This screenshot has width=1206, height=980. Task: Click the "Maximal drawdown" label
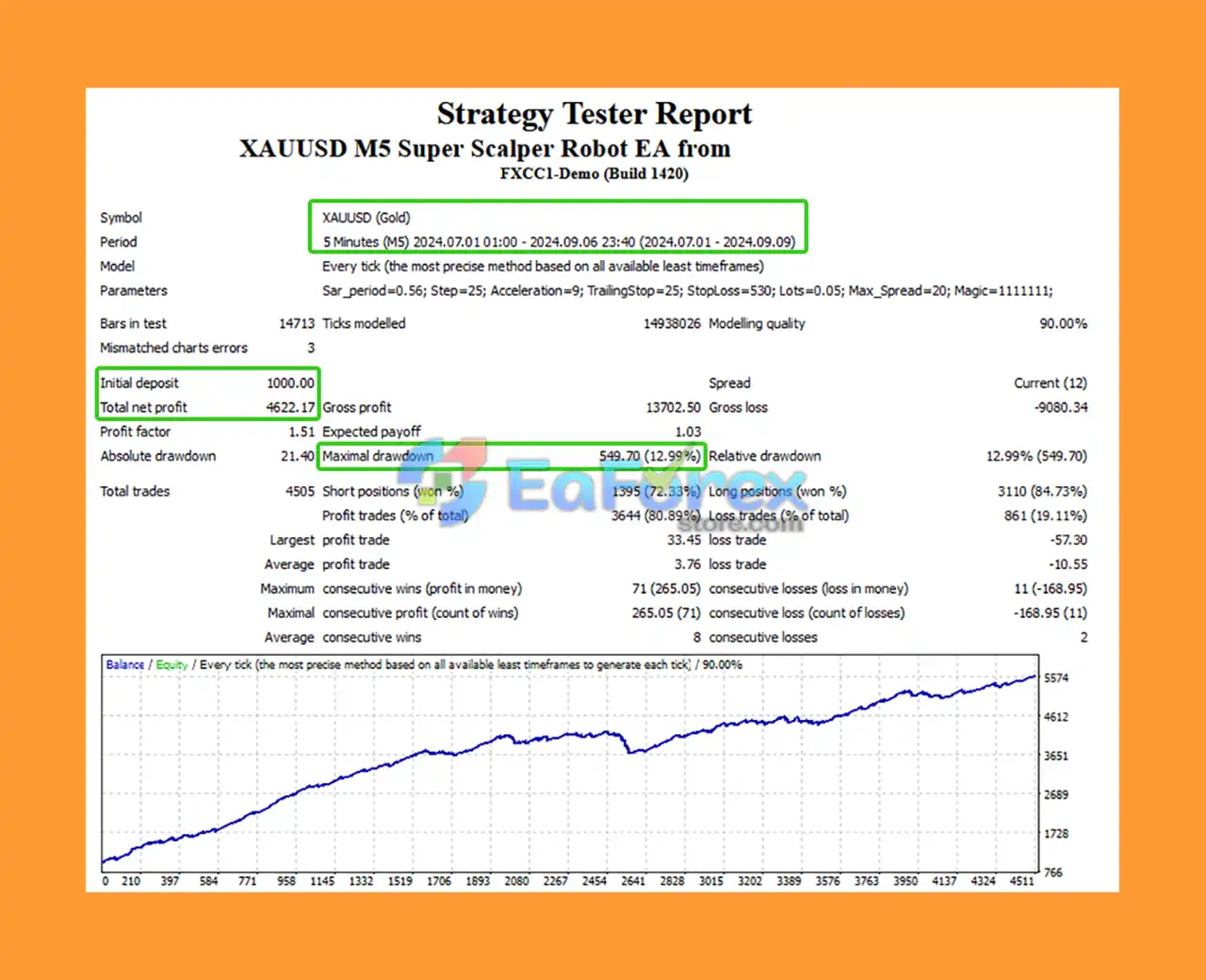pos(378,456)
